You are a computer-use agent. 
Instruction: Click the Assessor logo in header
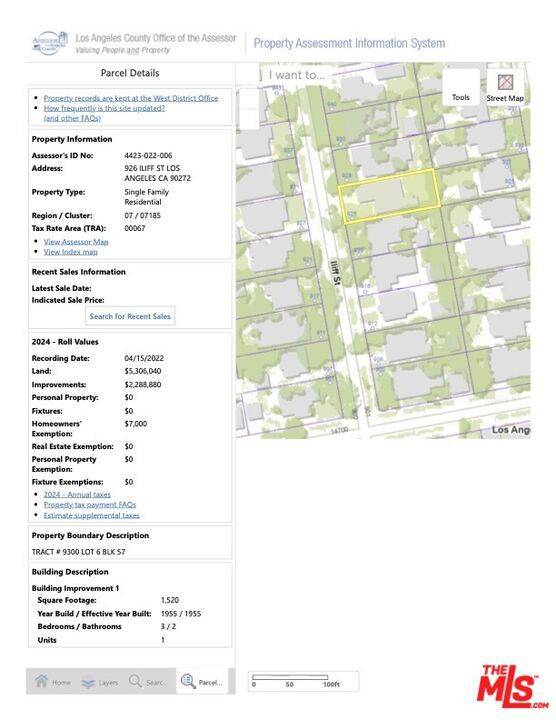pos(50,43)
